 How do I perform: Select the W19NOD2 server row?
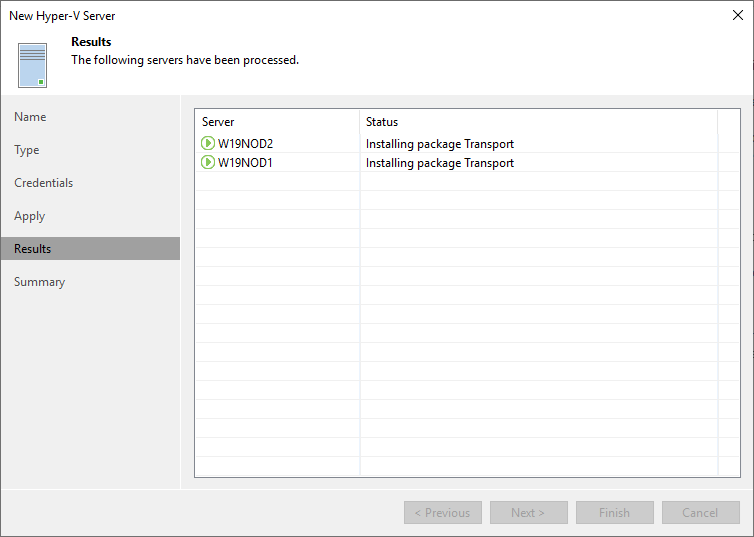pos(467,143)
